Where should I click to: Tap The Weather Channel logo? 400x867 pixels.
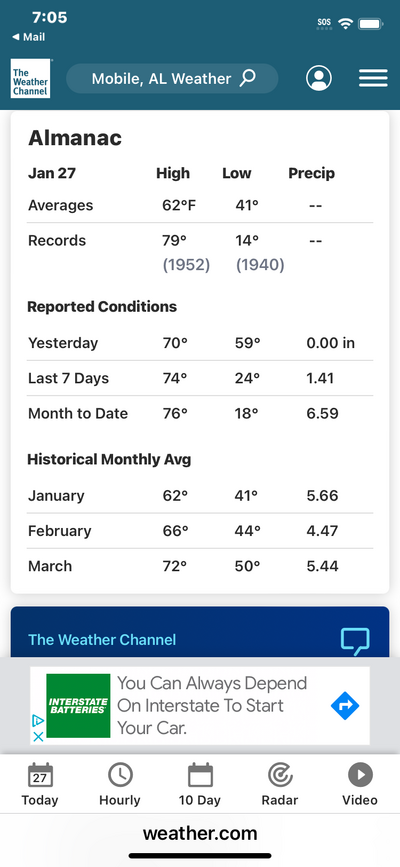pyautogui.click(x=30, y=79)
